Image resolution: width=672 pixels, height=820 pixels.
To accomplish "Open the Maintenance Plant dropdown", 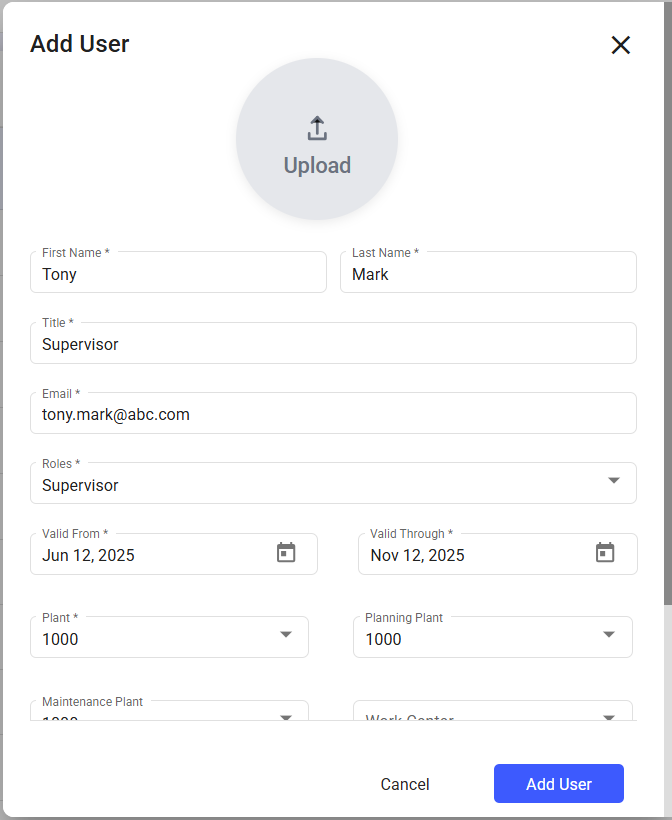I will click(285, 714).
